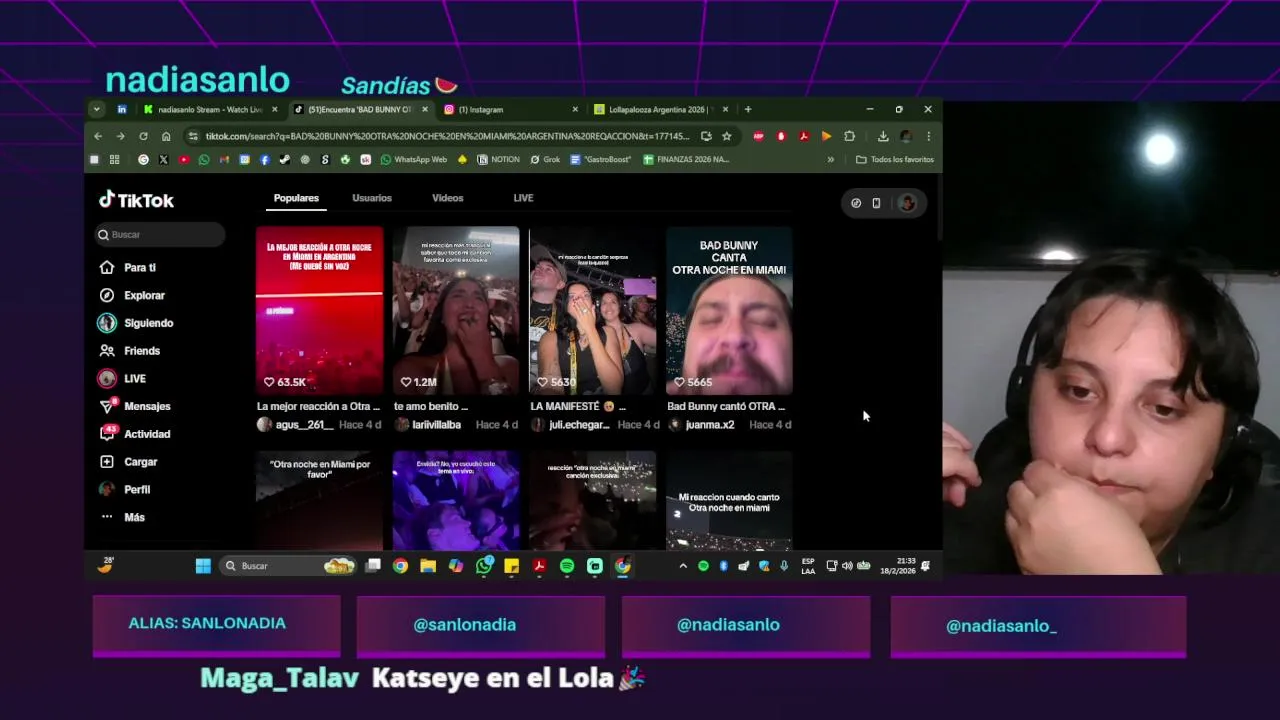Open the Windows Start menu
The image size is (1280, 720).
coord(203,566)
